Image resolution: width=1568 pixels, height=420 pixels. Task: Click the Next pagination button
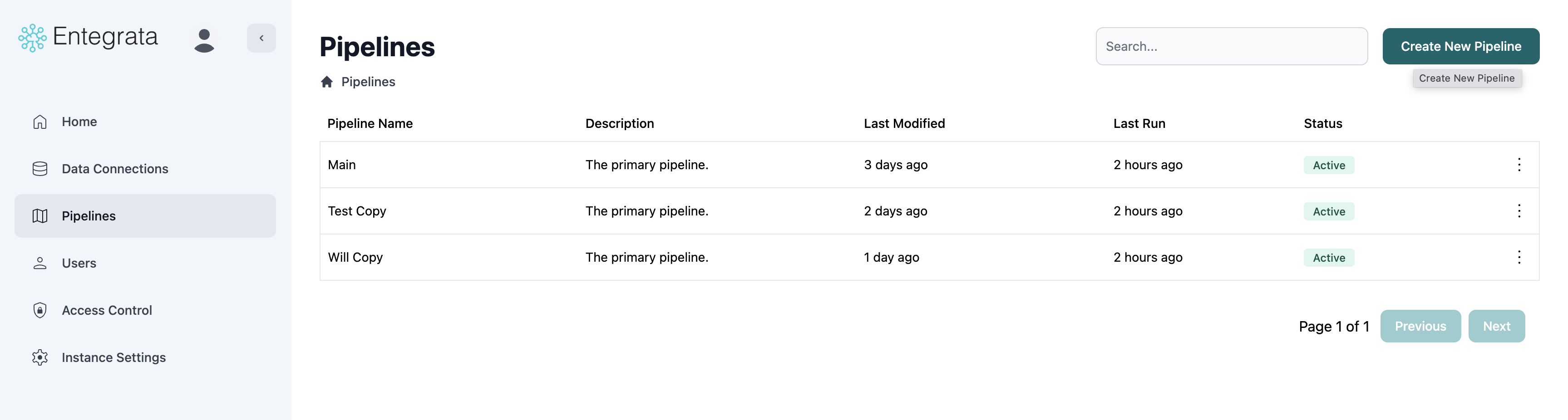(x=1497, y=326)
